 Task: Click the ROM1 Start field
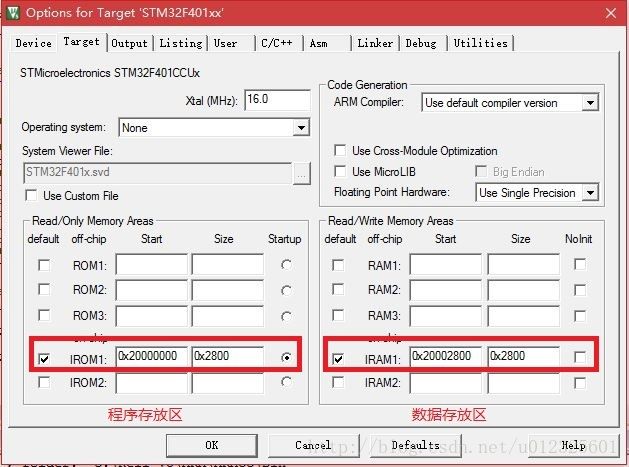pyautogui.click(x=152, y=264)
